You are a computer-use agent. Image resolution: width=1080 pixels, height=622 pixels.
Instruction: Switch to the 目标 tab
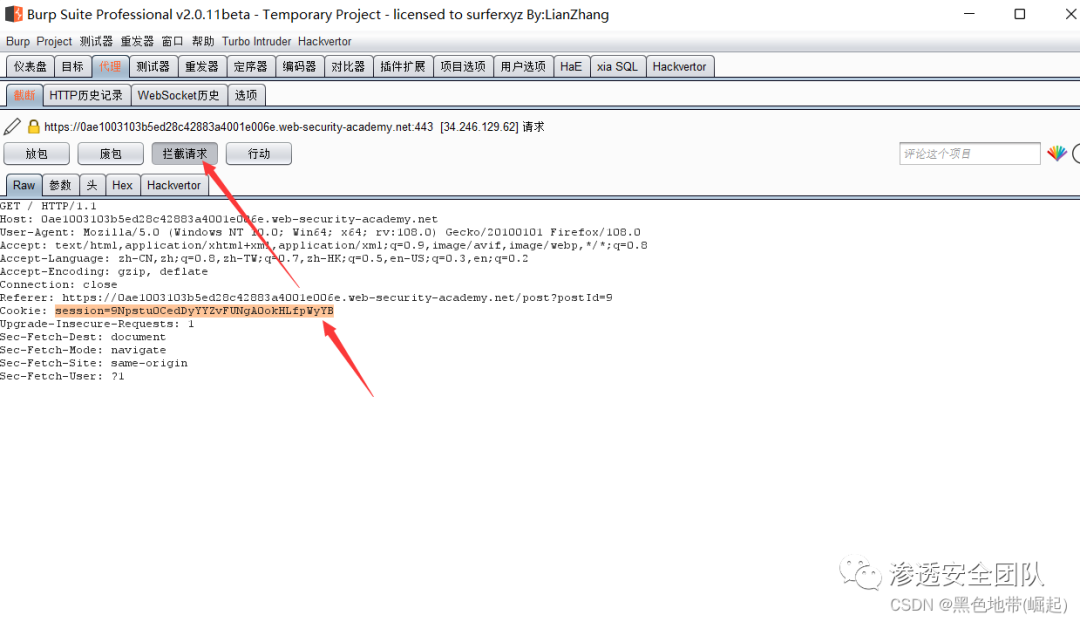72,67
